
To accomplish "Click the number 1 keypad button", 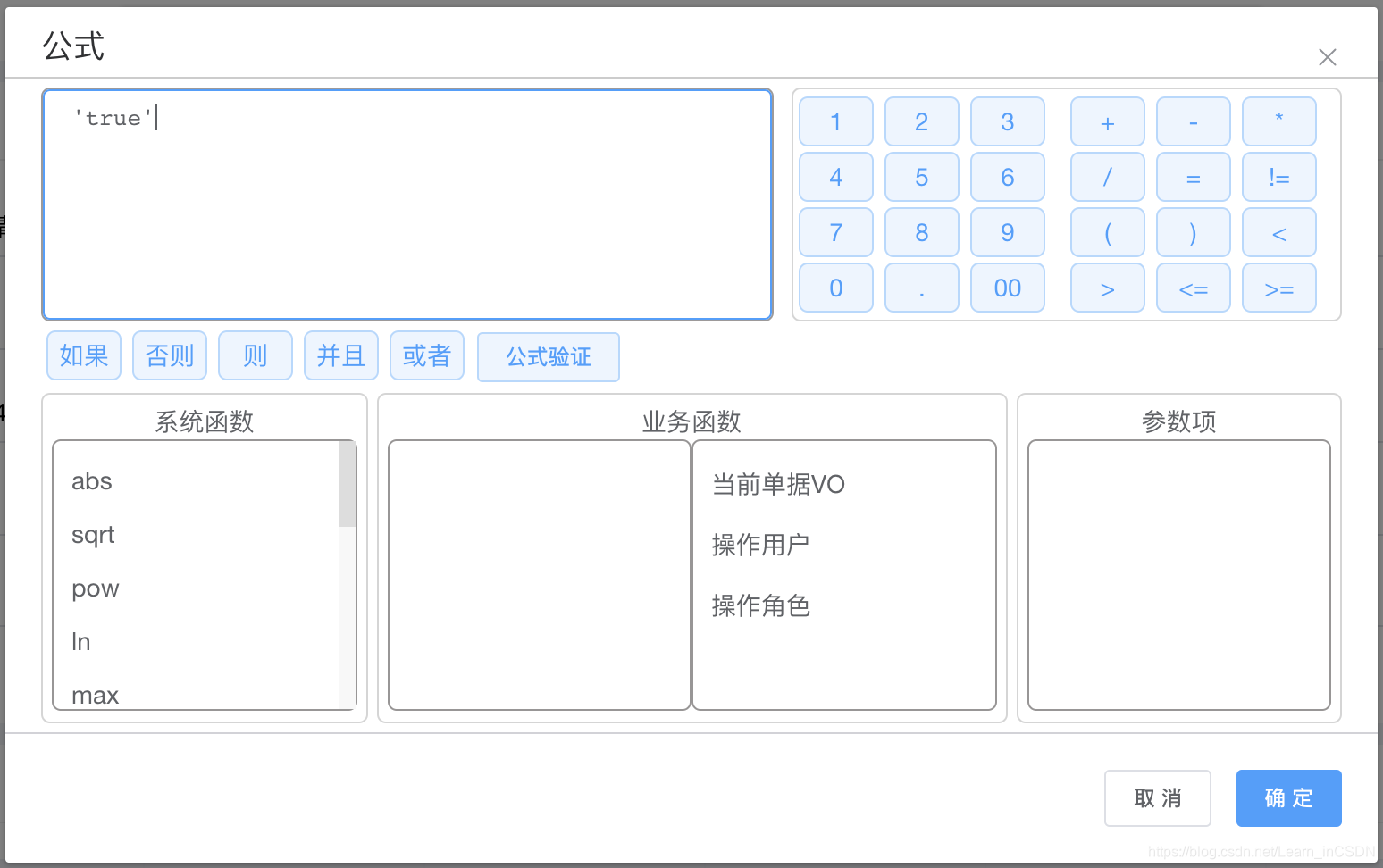I will [835, 121].
